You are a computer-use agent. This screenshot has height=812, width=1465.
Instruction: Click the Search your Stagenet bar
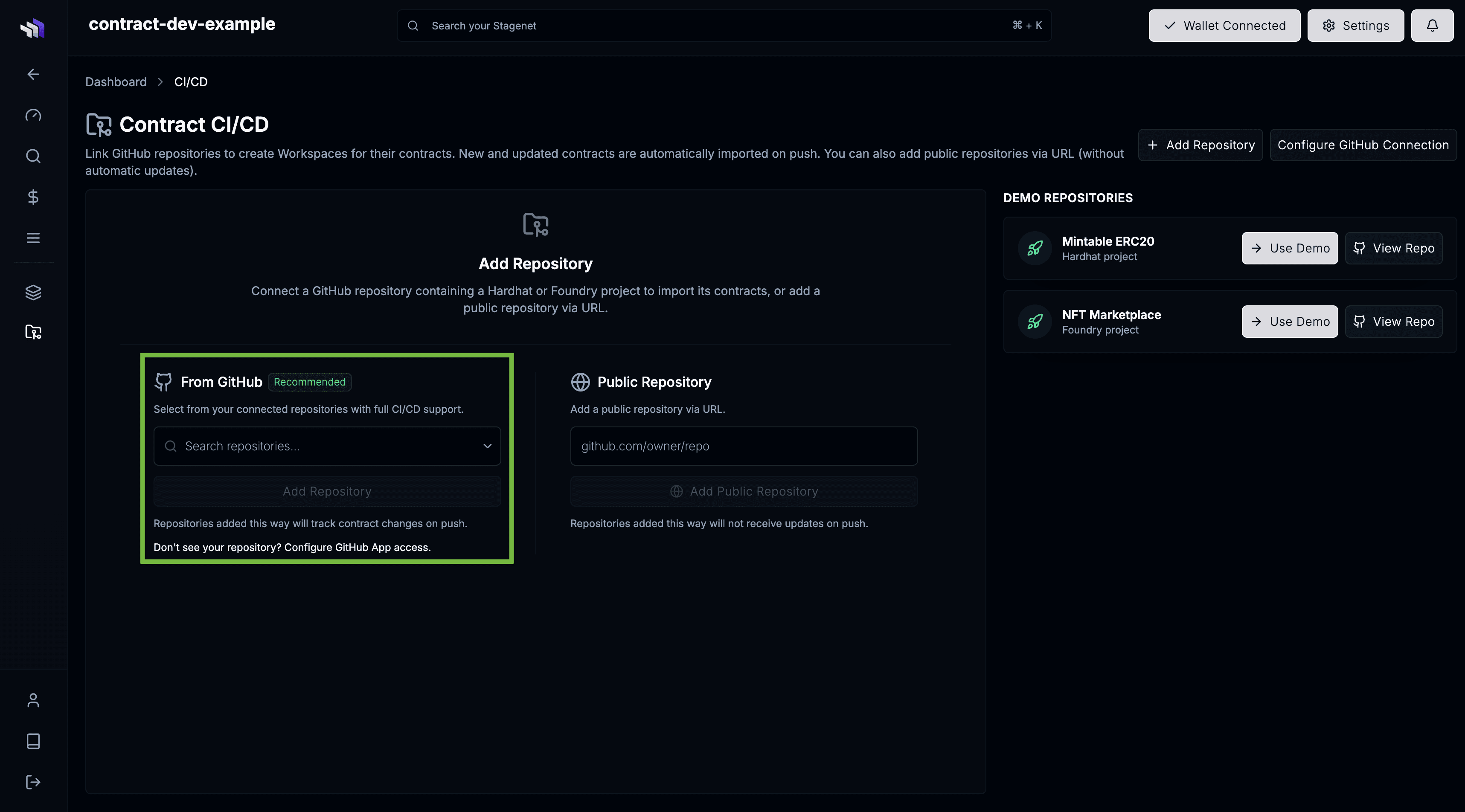tap(722, 25)
